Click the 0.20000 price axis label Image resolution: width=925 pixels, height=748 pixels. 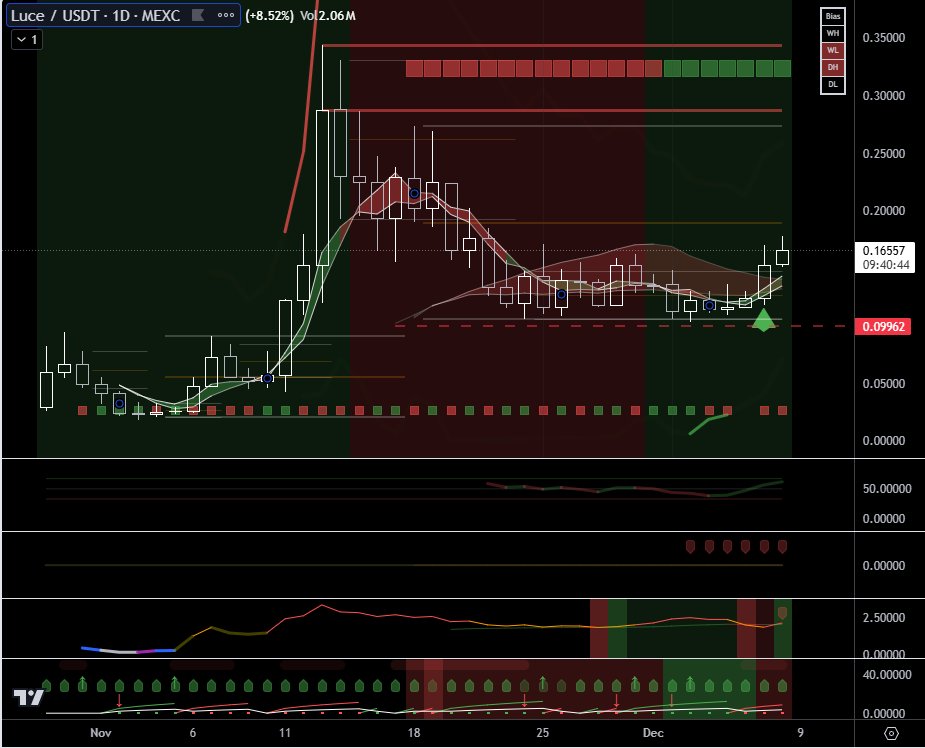(x=883, y=211)
